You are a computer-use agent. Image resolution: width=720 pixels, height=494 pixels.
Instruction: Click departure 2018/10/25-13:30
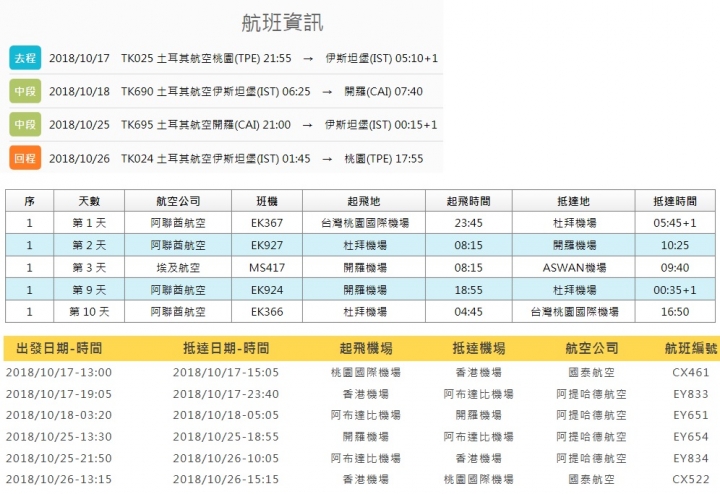click(59, 437)
